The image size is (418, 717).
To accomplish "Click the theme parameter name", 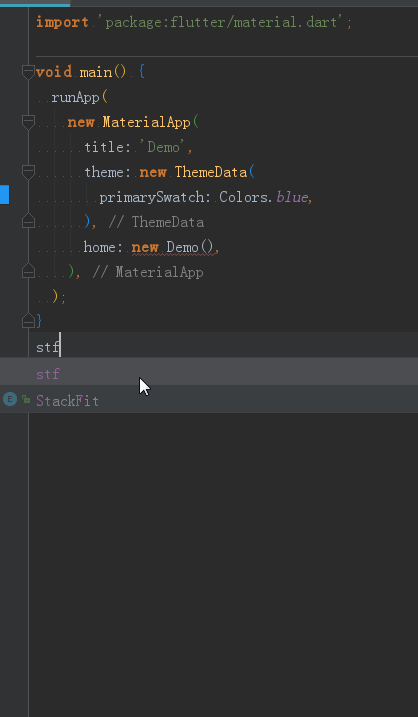I will click(x=104, y=172).
